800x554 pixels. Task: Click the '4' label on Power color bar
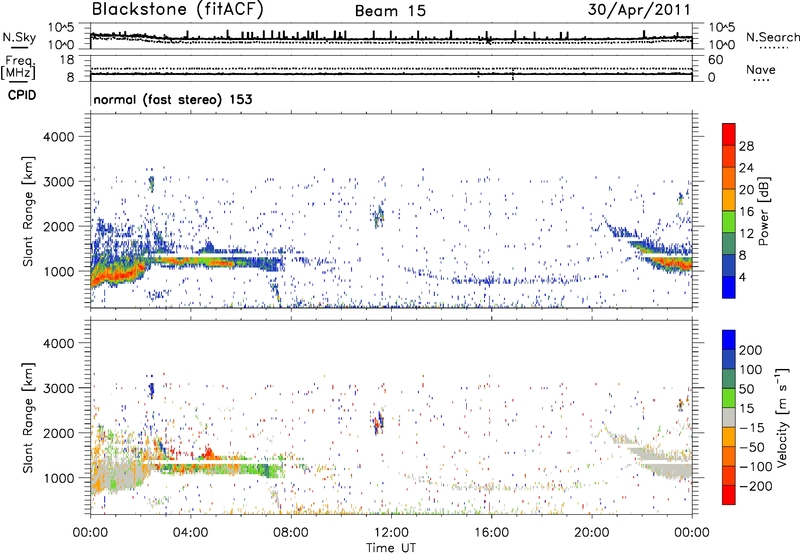742,278
